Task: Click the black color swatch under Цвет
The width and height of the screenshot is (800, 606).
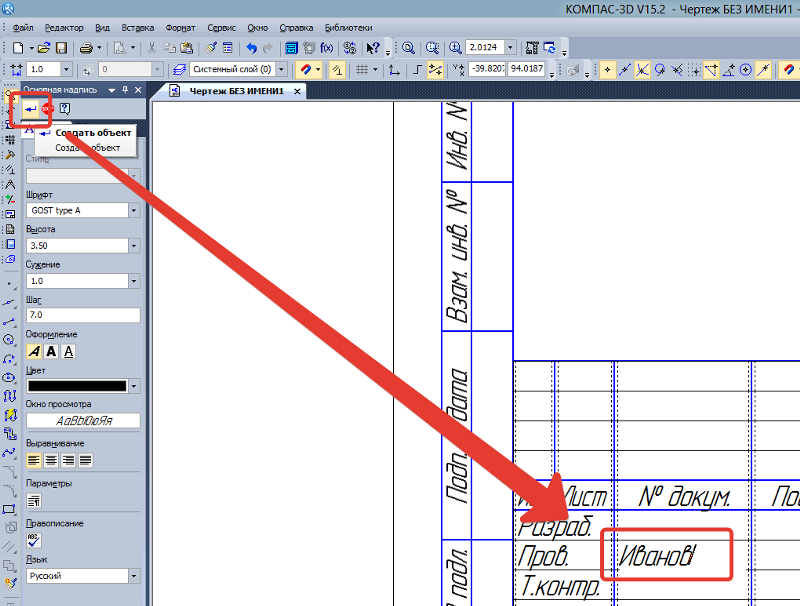Action: (77, 386)
